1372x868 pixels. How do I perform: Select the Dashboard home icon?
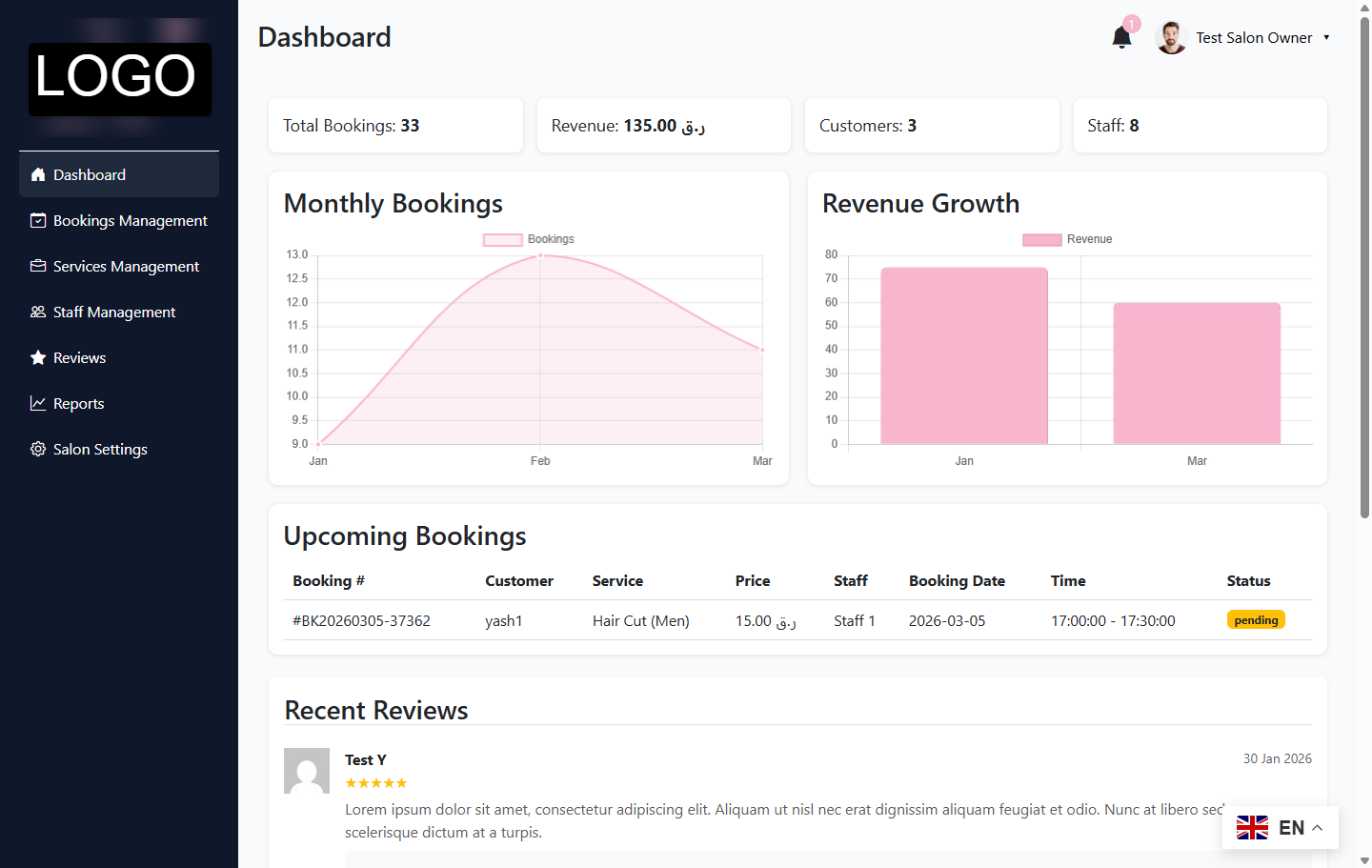click(x=37, y=174)
